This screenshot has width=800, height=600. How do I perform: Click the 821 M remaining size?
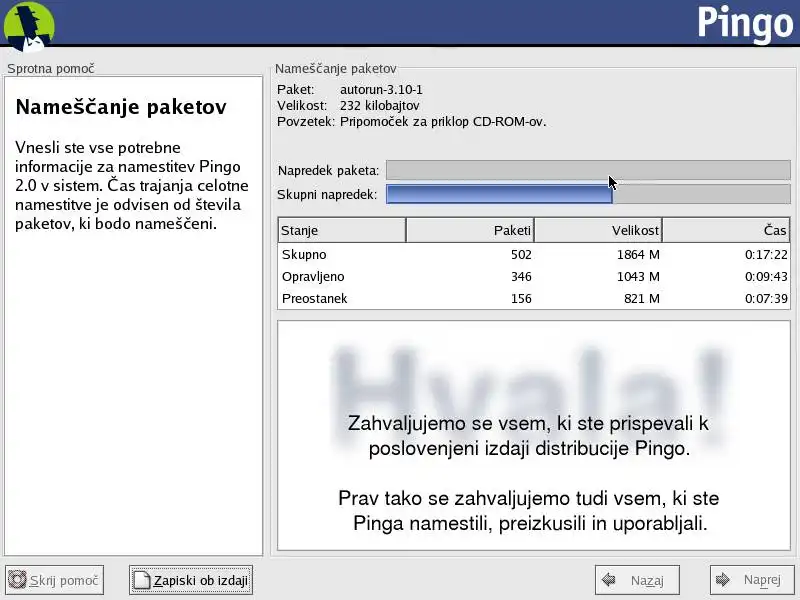pos(642,298)
